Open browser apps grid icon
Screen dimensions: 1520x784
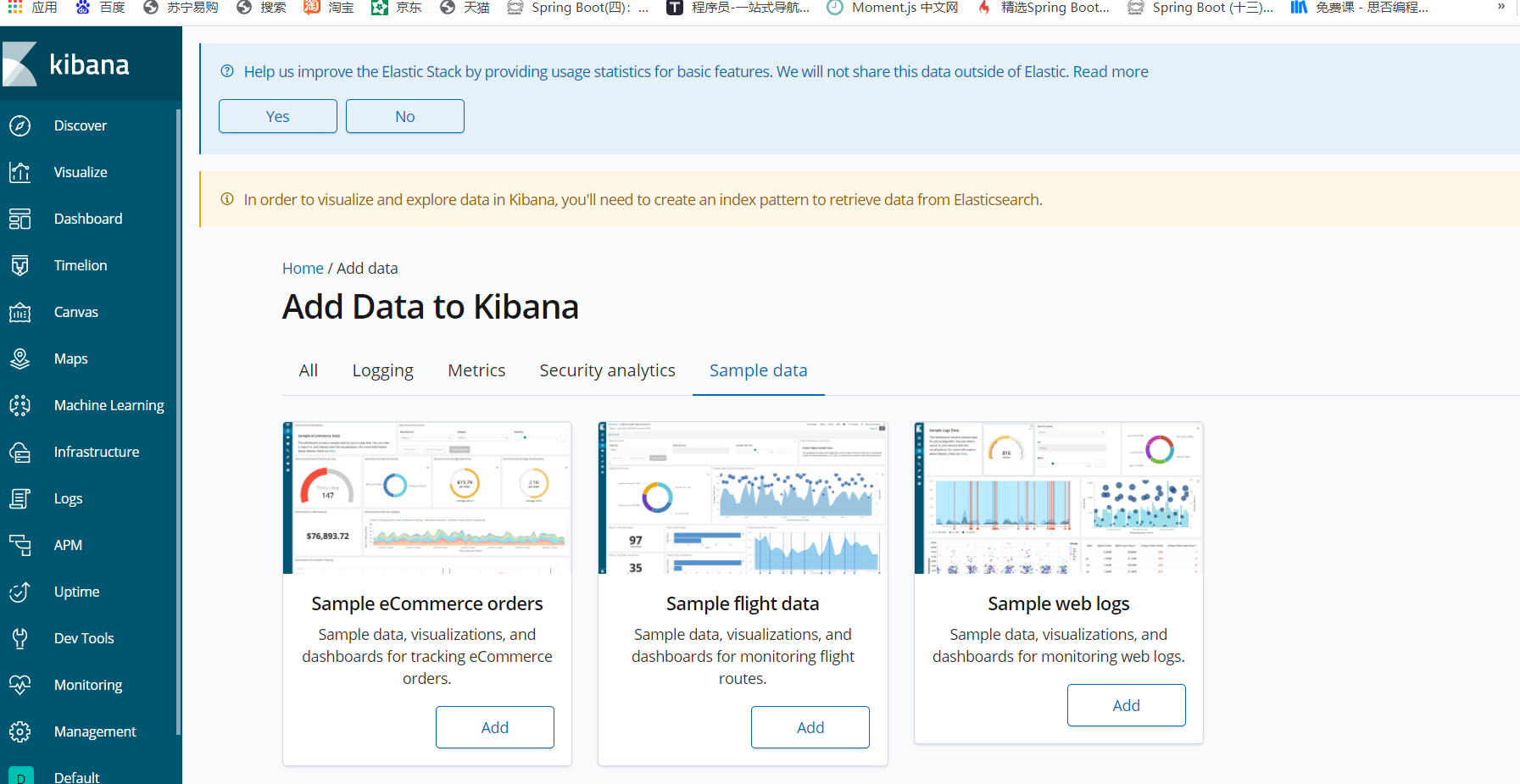pyautogui.click(x=15, y=7)
